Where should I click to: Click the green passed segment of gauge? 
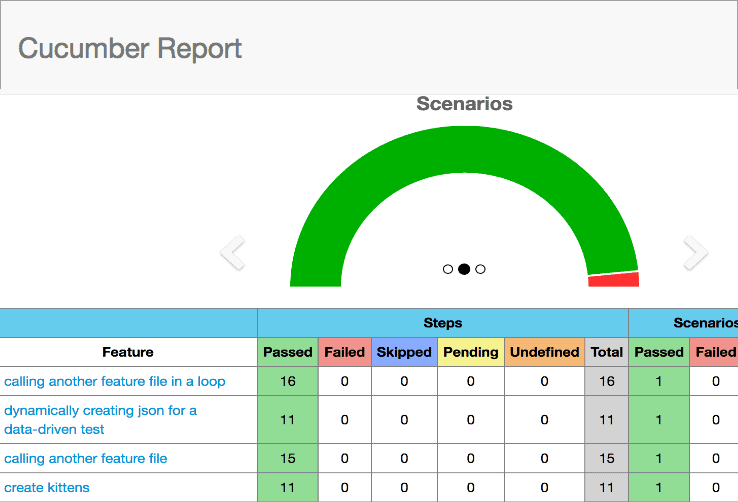coord(464,150)
